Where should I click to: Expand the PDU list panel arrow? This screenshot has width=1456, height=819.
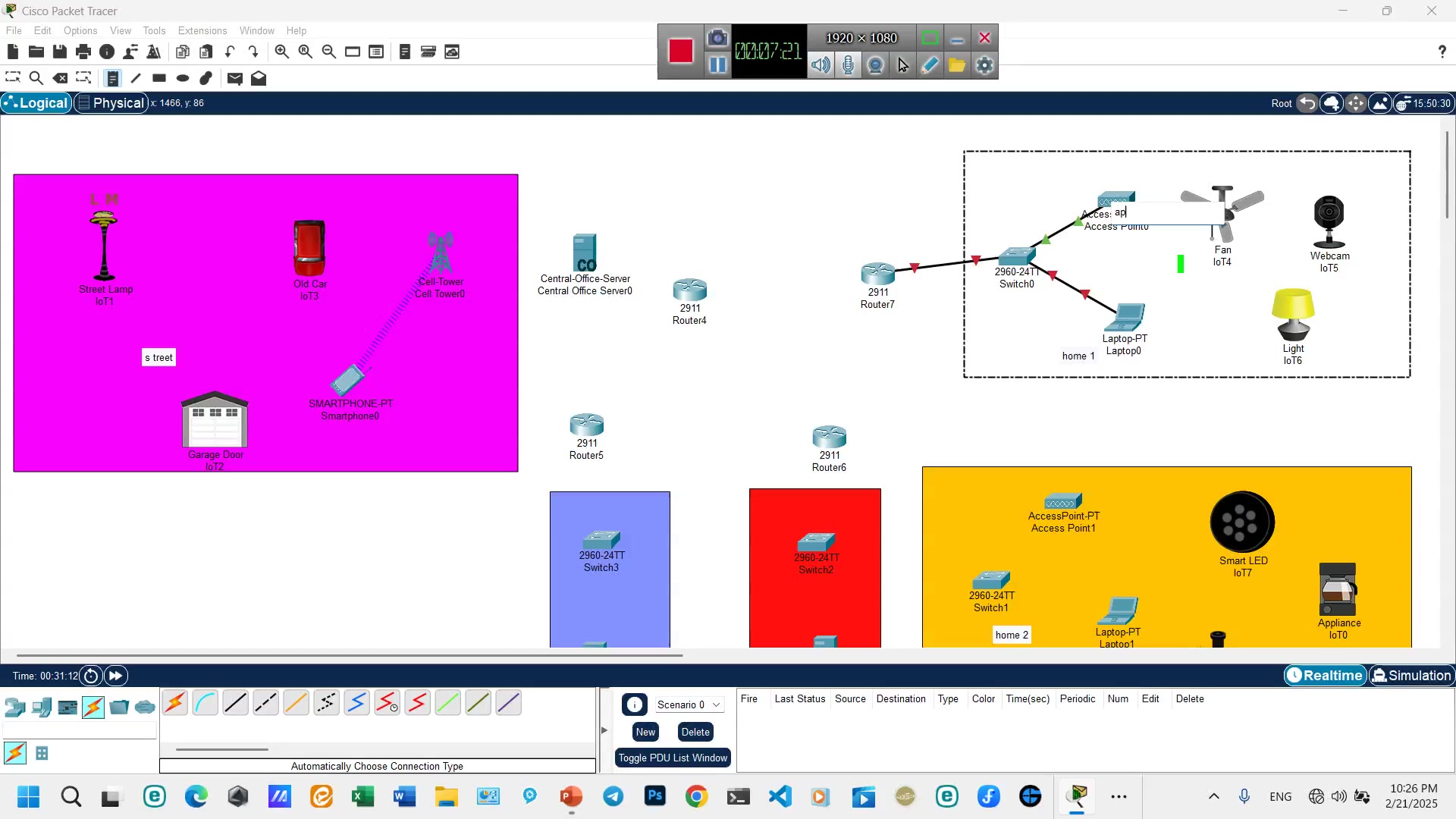604,730
